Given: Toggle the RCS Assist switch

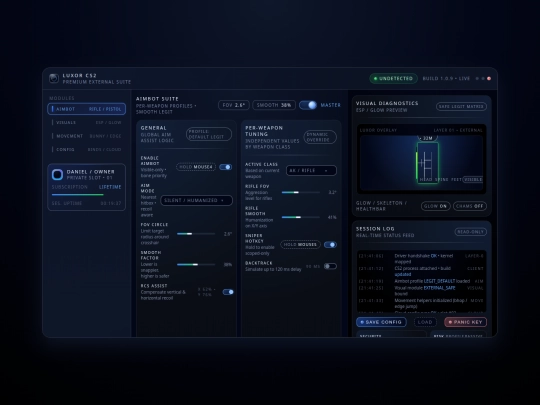Looking at the screenshot, I should [228, 292].
